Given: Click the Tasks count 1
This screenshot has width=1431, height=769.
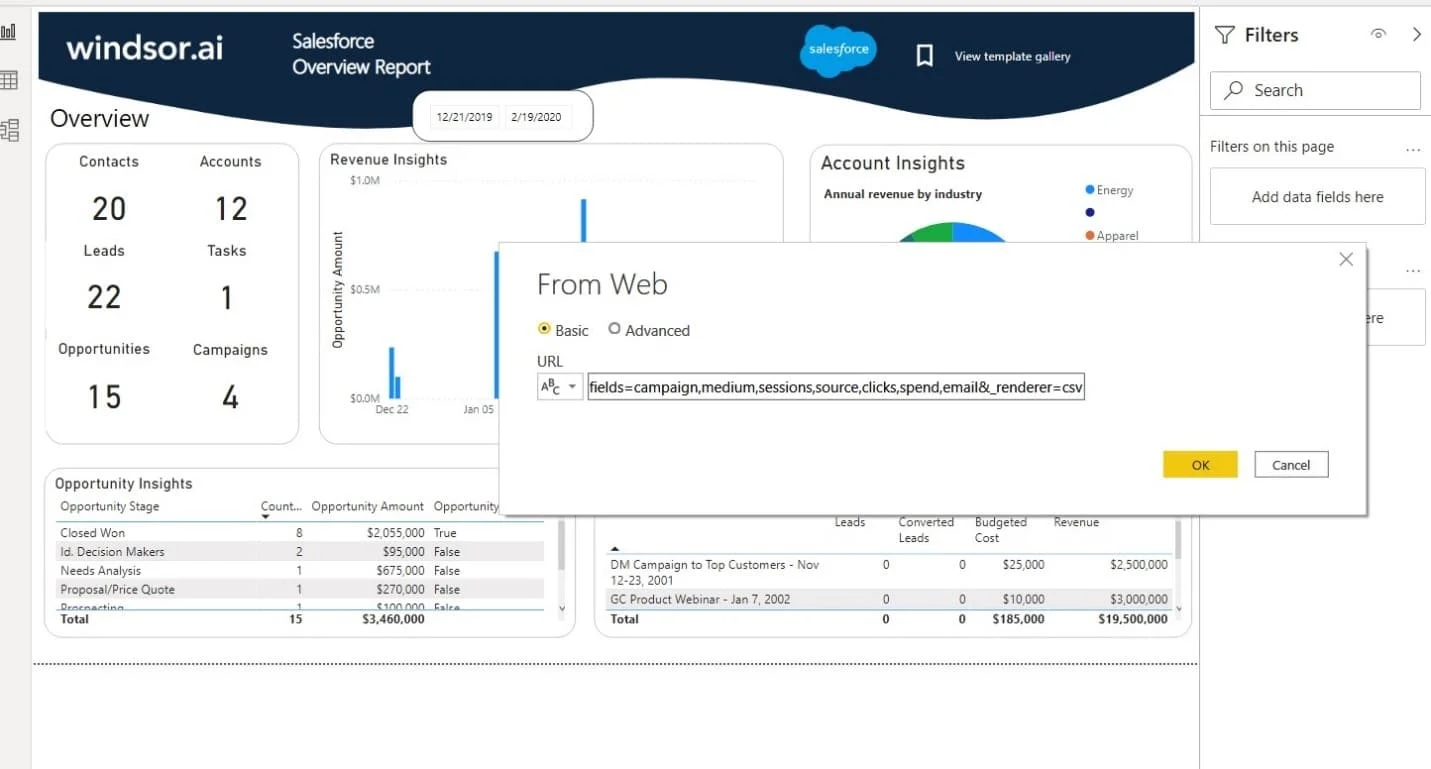Looking at the screenshot, I should 227,297.
